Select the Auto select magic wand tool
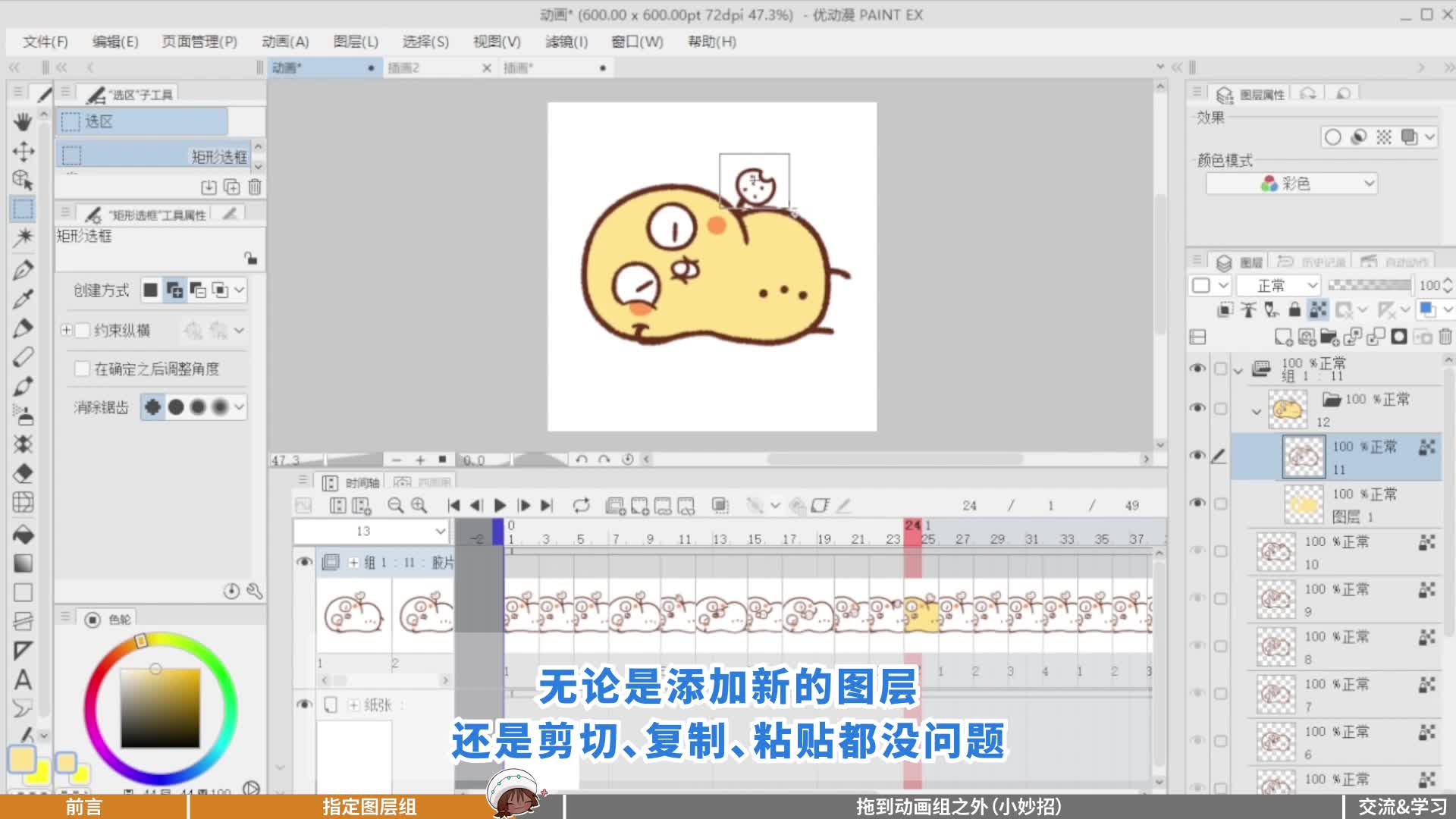 pyautogui.click(x=23, y=237)
